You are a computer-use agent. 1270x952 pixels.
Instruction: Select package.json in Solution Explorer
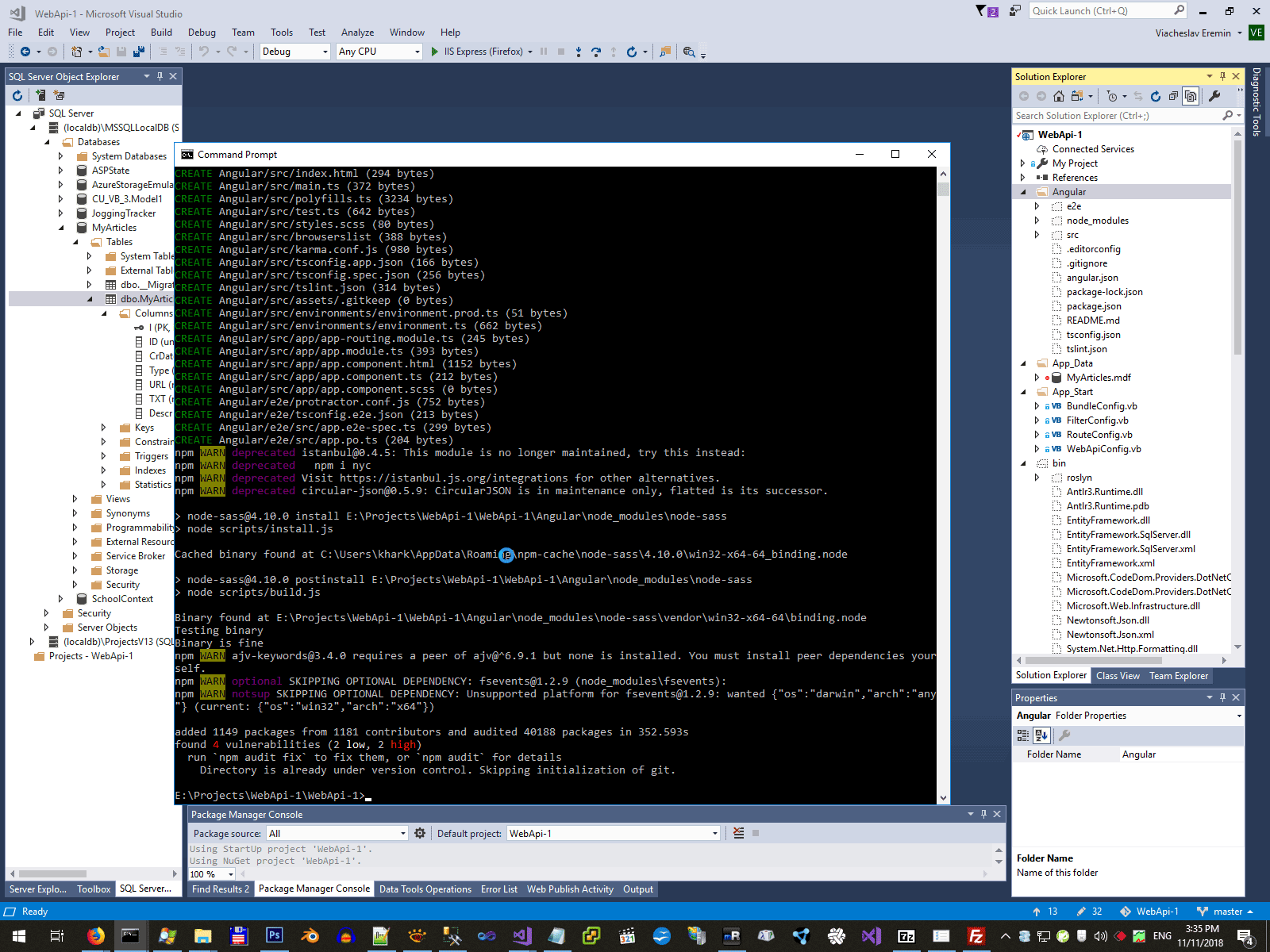tap(1094, 306)
